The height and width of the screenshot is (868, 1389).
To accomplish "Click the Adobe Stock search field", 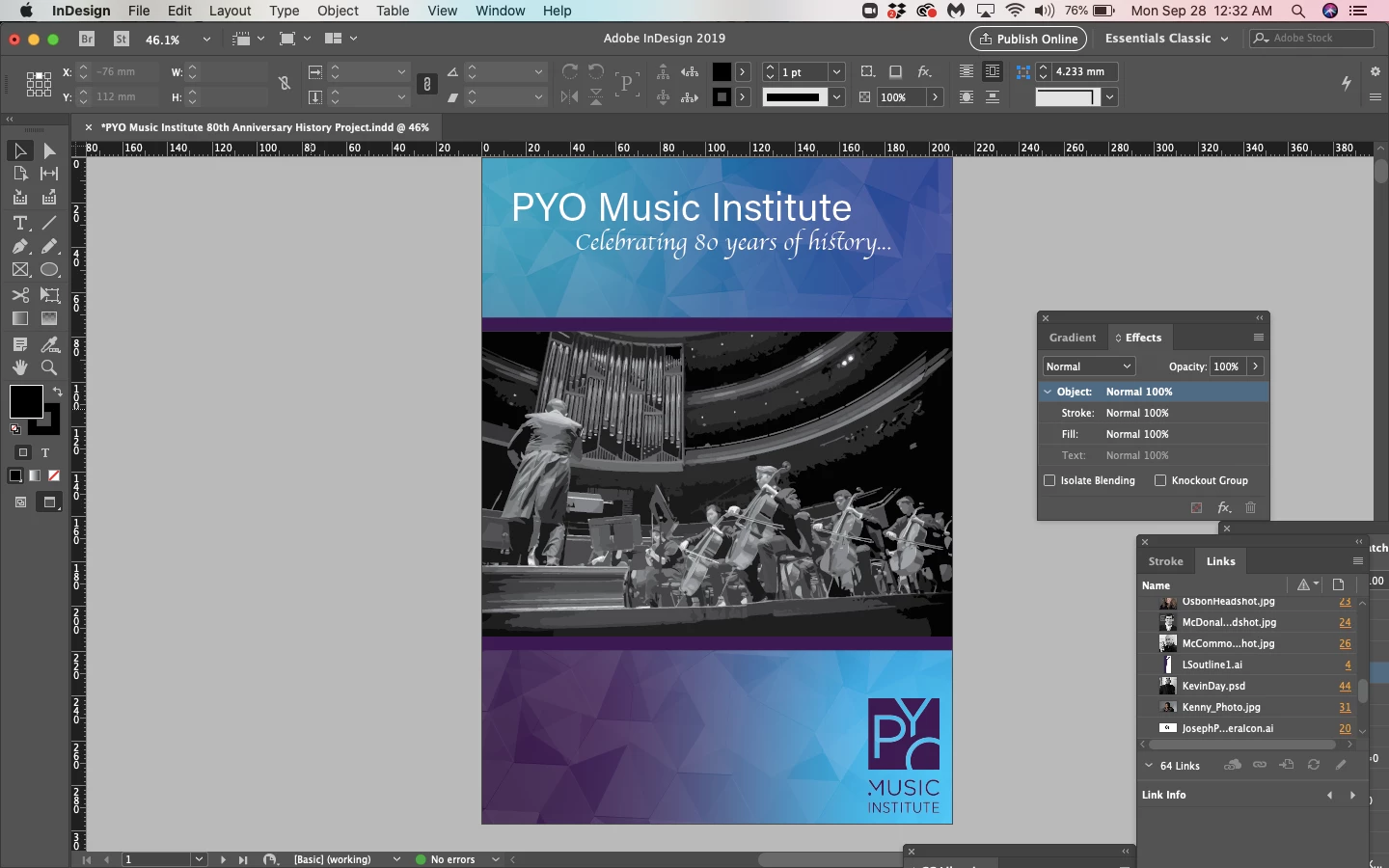I will coord(1312,39).
